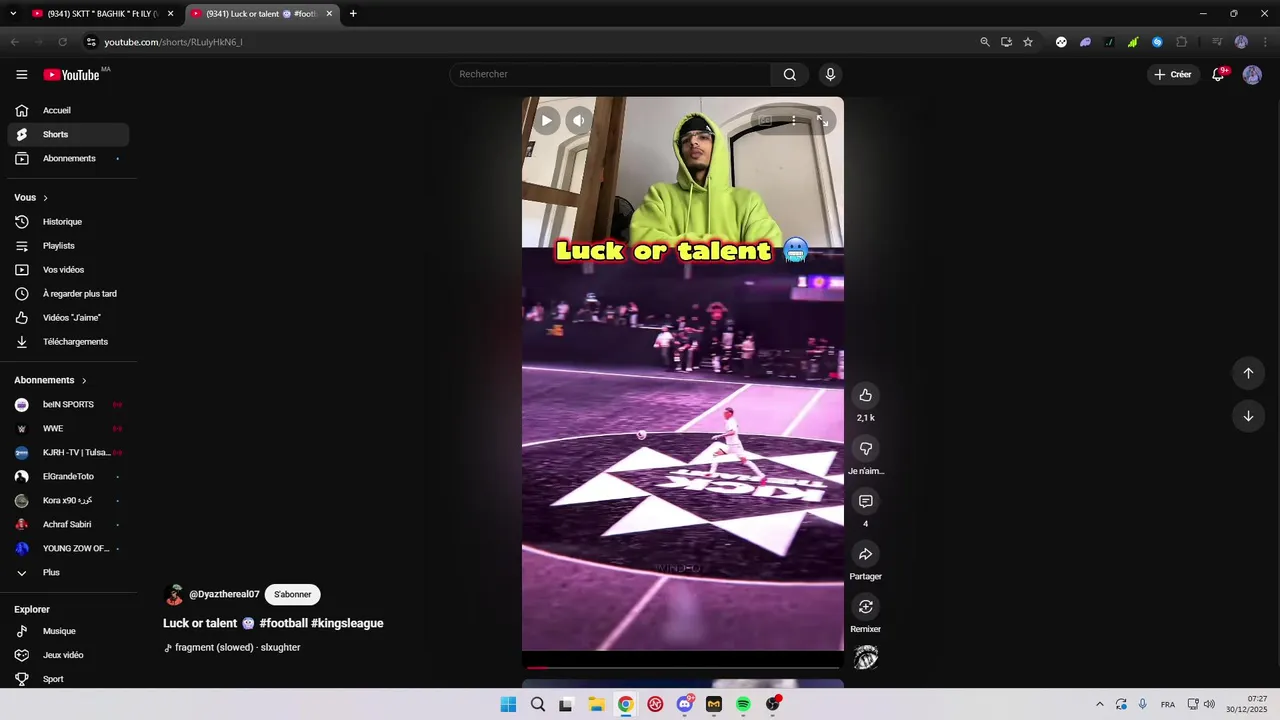Enter fullscreen on the short player
Screen dimensions: 1280x720
coord(822,121)
